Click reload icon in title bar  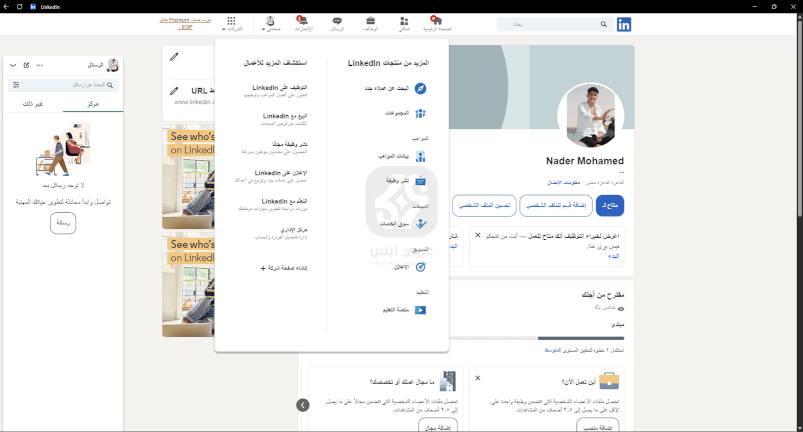(x=19, y=7)
